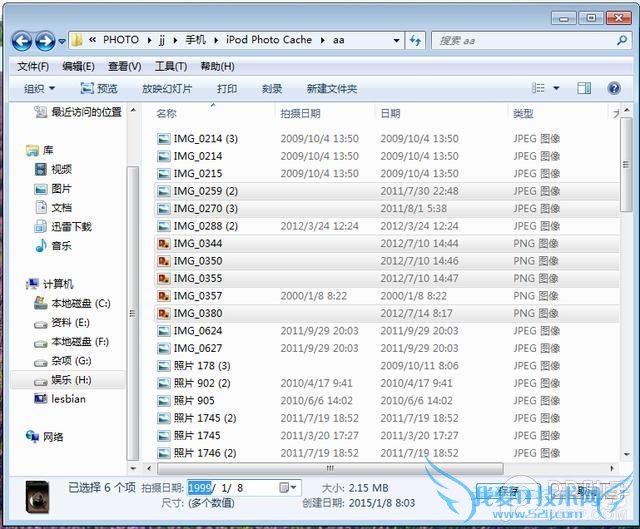
Task: Select file name 照片 1745 (2)
Action: [205, 418]
